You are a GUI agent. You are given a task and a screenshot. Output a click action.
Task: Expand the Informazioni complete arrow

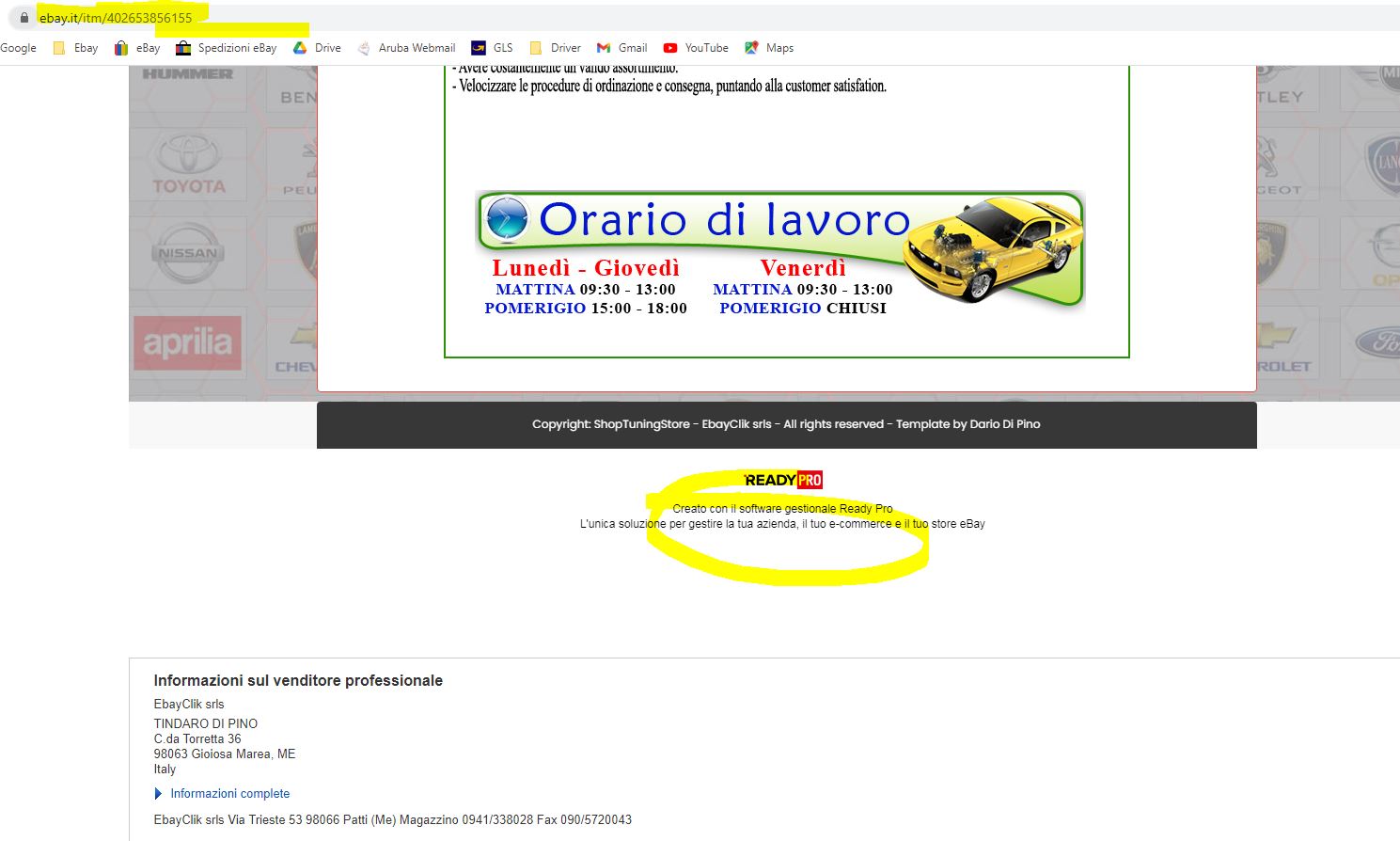(x=158, y=794)
